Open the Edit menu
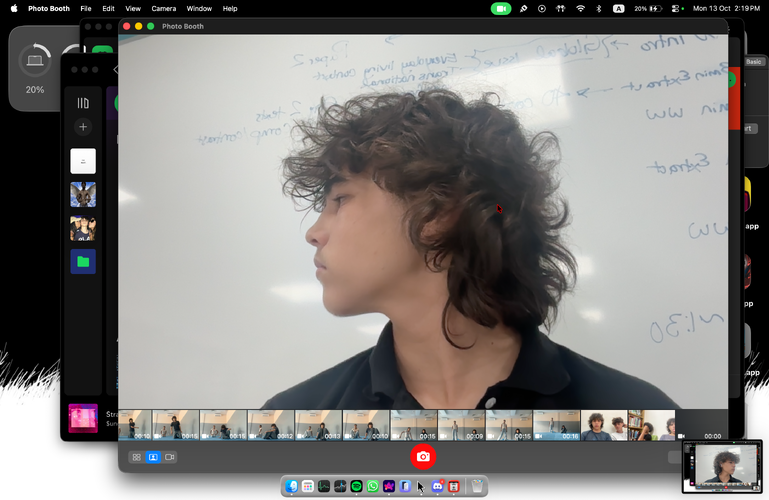 tap(108, 8)
